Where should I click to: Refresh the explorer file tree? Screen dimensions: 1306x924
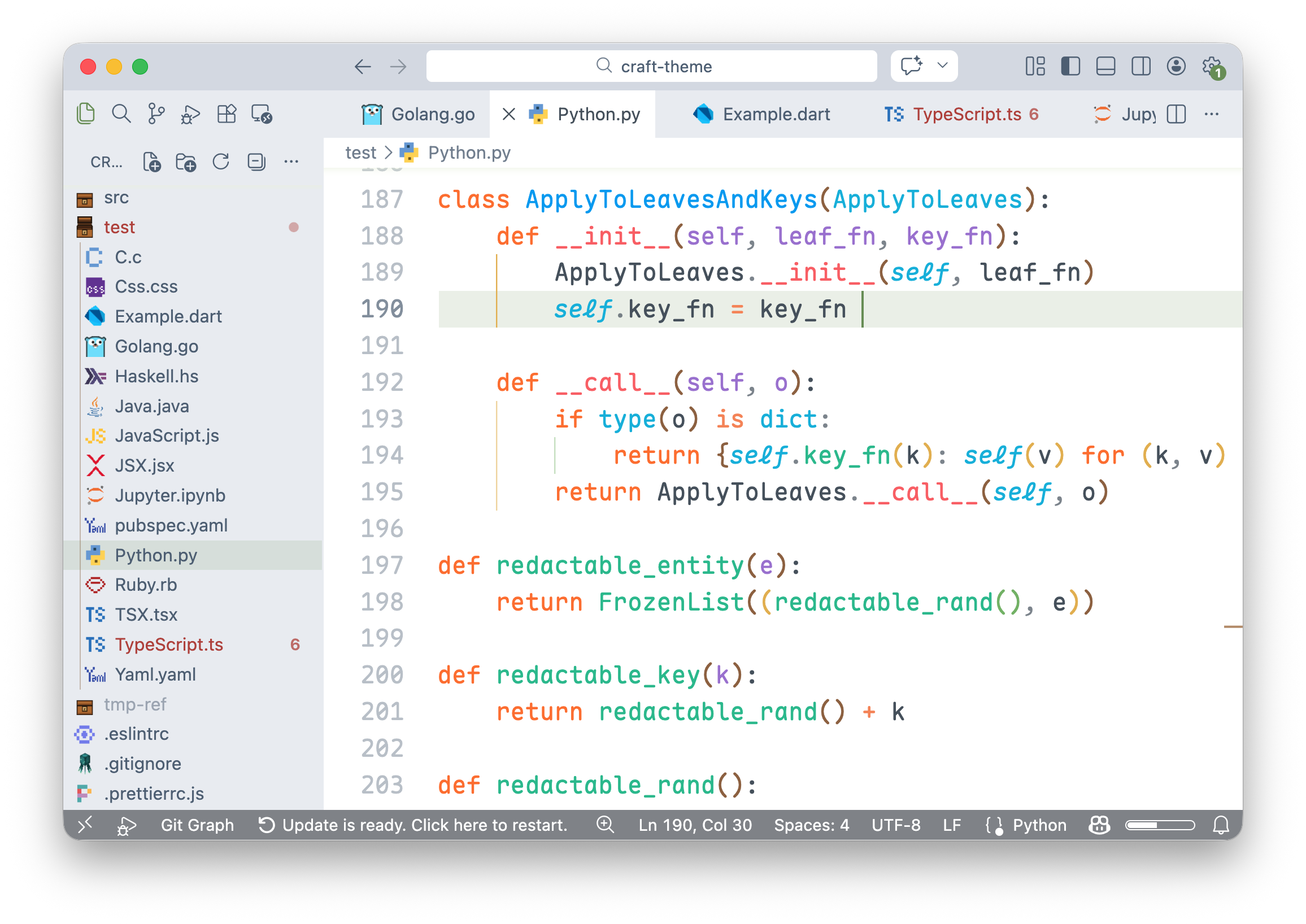click(221, 162)
